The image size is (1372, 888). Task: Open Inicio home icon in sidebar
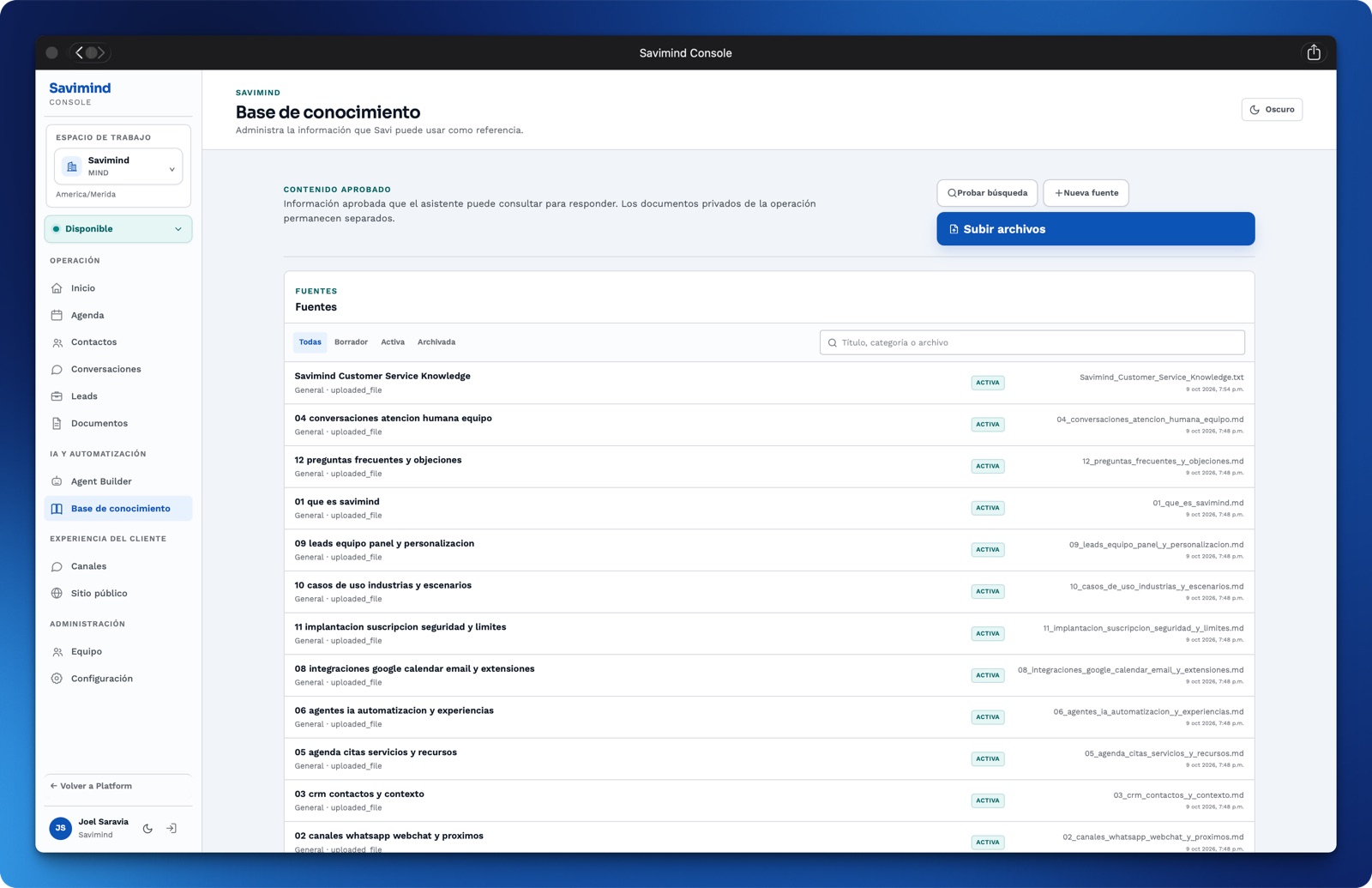57,288
